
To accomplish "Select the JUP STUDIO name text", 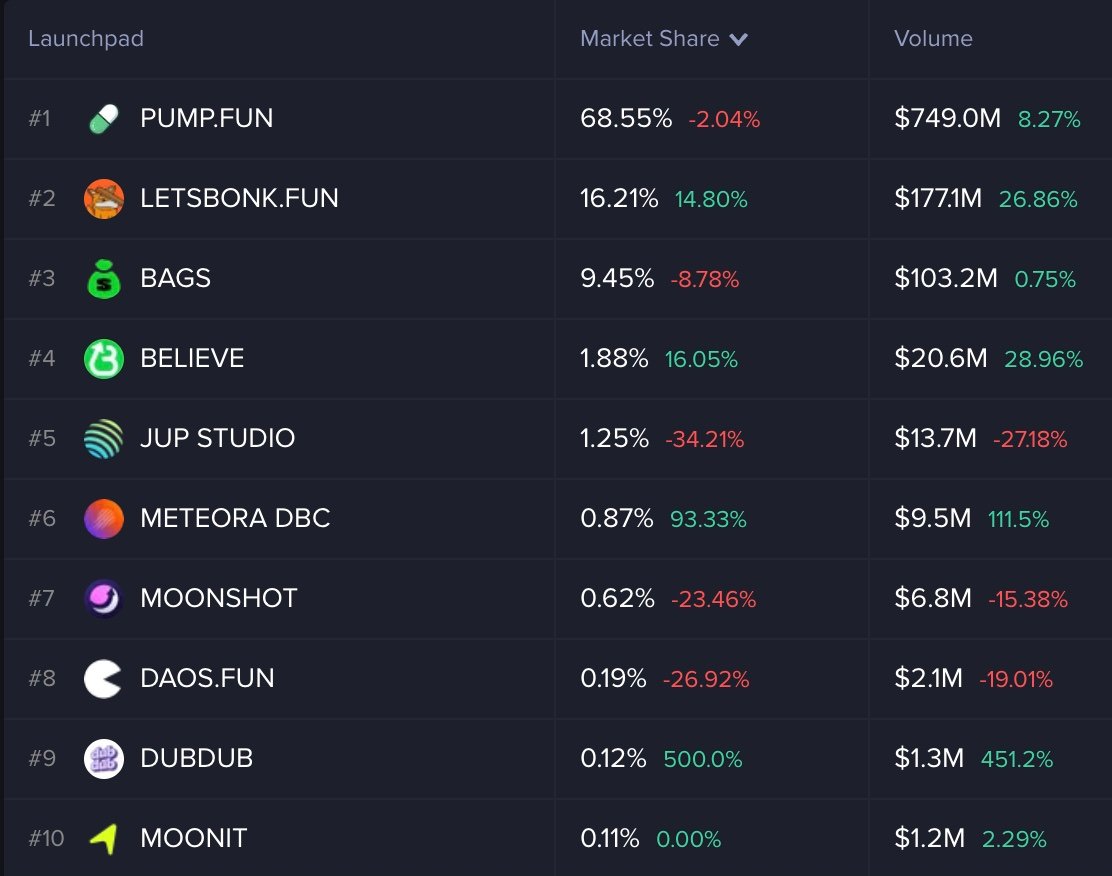I will point(218,438).
